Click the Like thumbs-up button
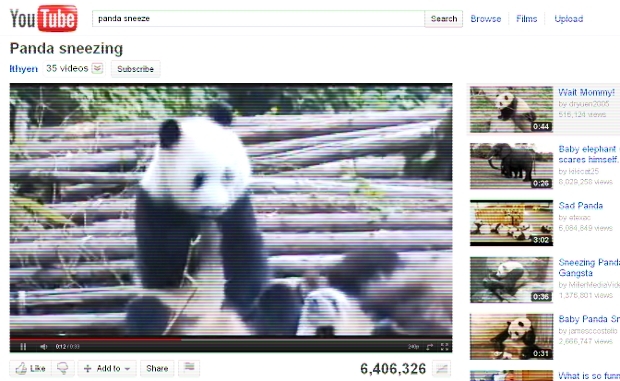620x381 pixels. [x=30, y=368]
